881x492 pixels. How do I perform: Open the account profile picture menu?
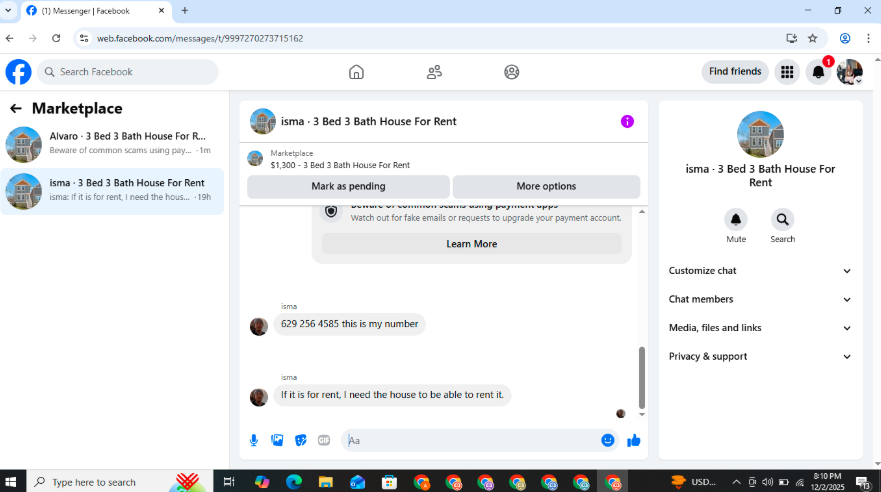[x=850, y=72]
